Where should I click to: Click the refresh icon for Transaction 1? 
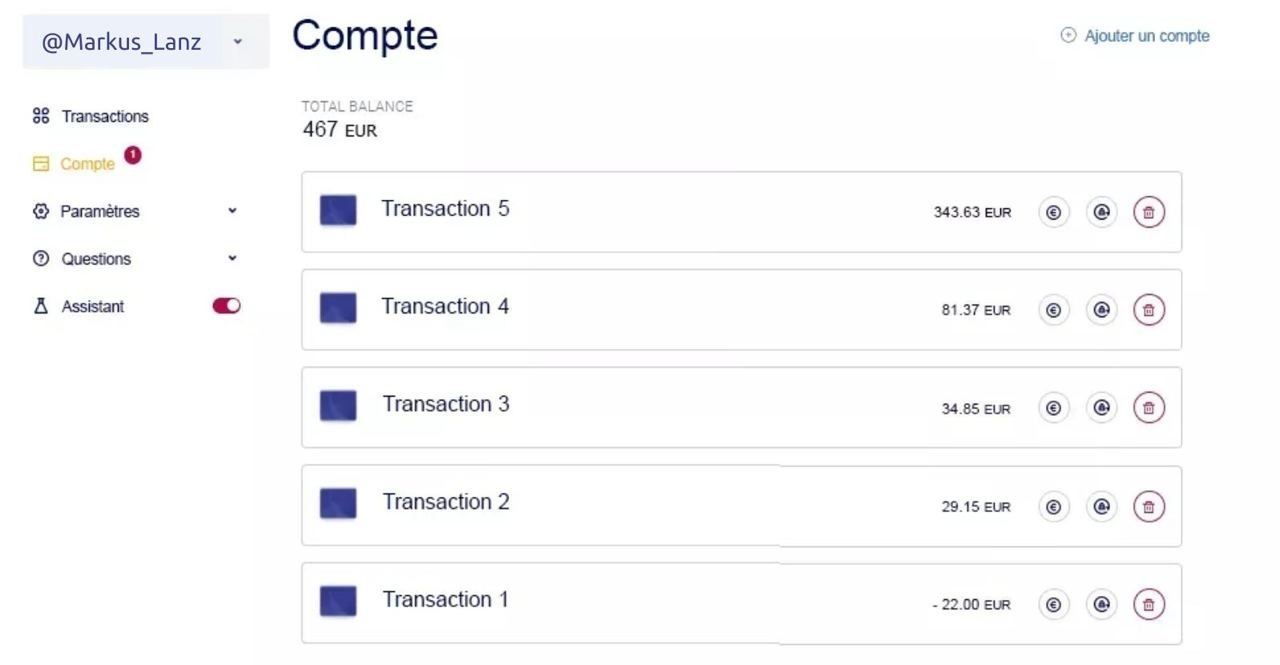(1101, 604)
